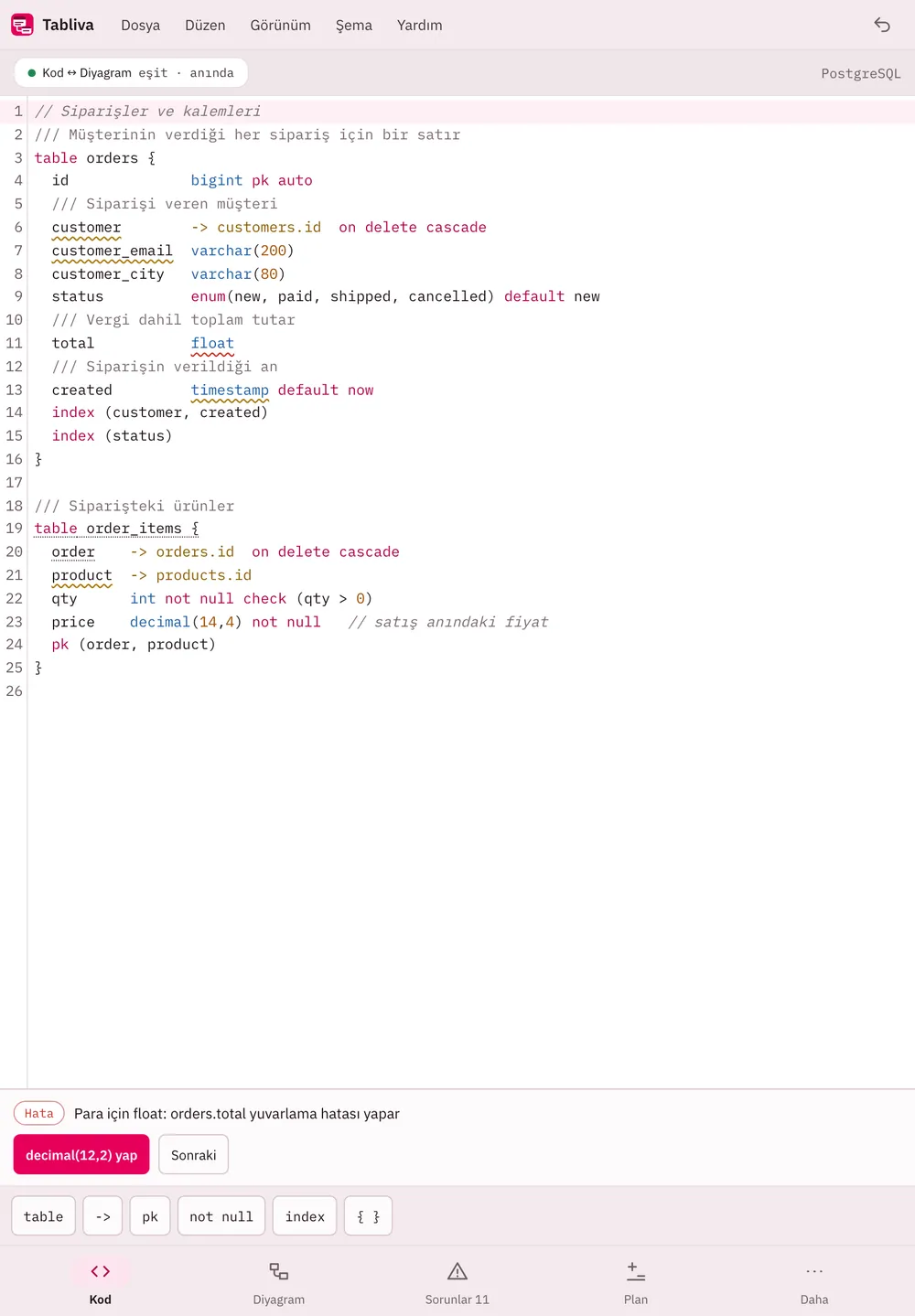
Task: Open the Plan tab icon
Action: point(636,1271)
